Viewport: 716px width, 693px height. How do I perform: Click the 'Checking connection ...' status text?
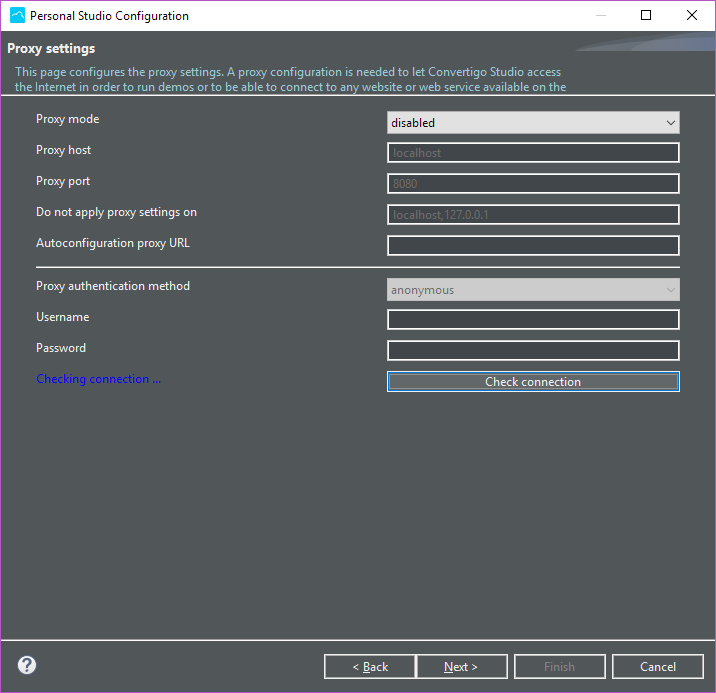[98, 379]
